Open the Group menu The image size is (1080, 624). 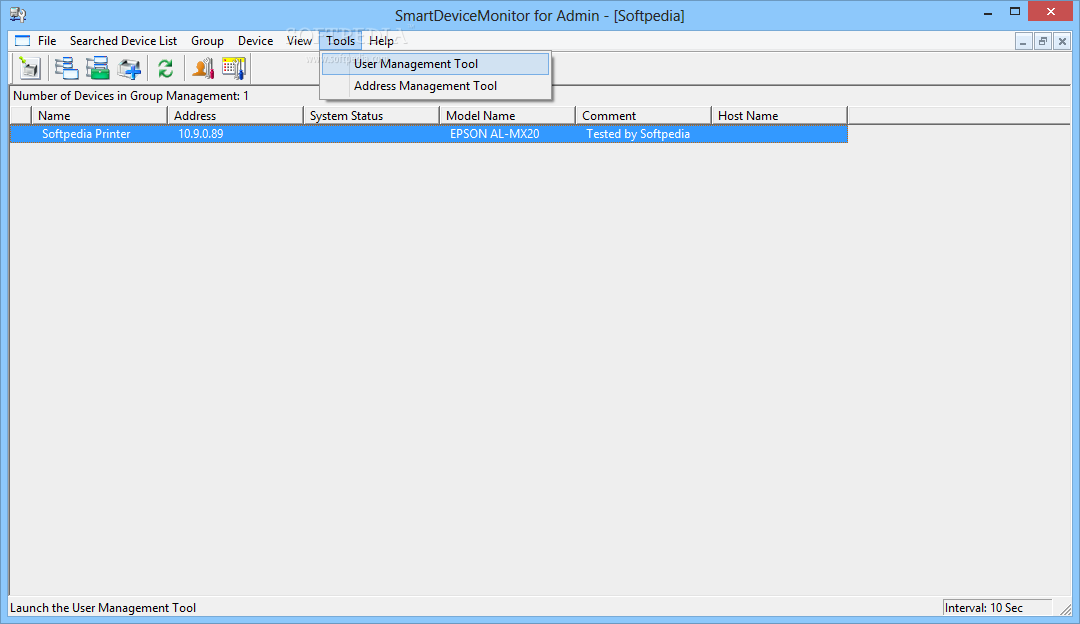click(x=207, y=41)
